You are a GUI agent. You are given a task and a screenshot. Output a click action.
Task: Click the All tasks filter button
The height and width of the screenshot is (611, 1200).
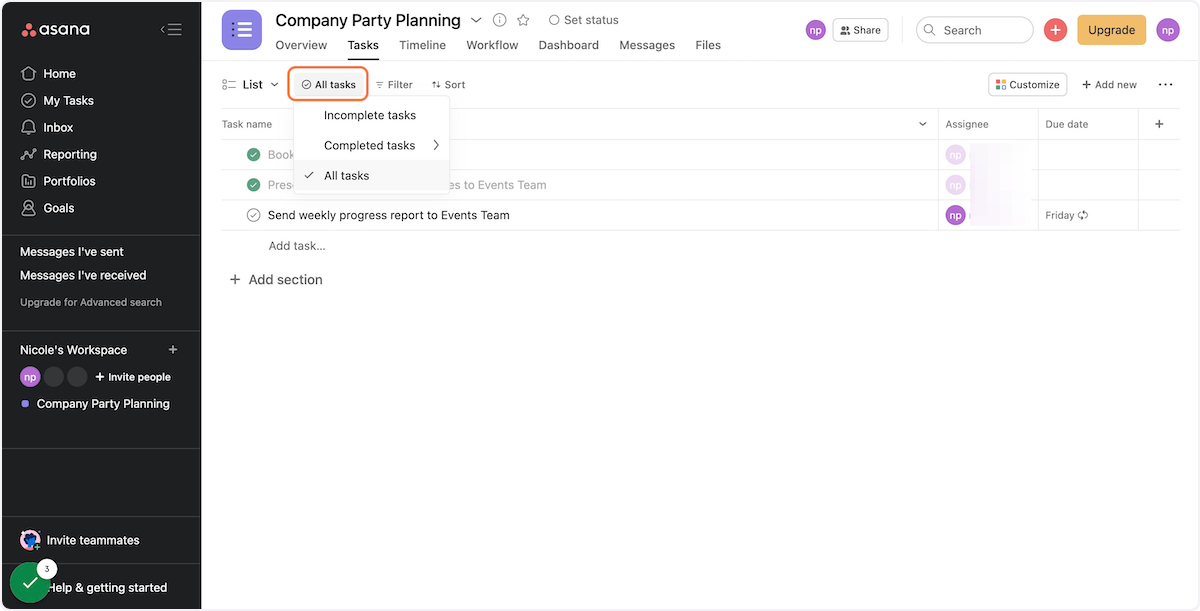[x=329, y=85]
